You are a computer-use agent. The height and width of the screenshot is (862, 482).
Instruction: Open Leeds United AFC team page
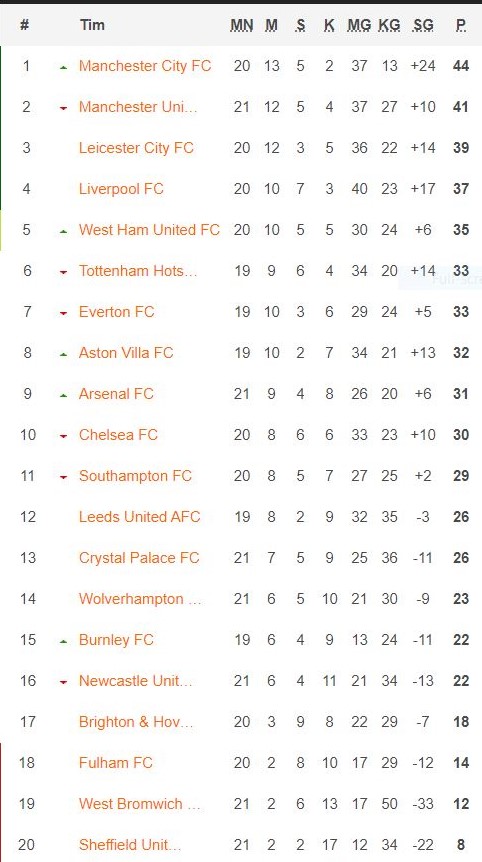[140, 517]
